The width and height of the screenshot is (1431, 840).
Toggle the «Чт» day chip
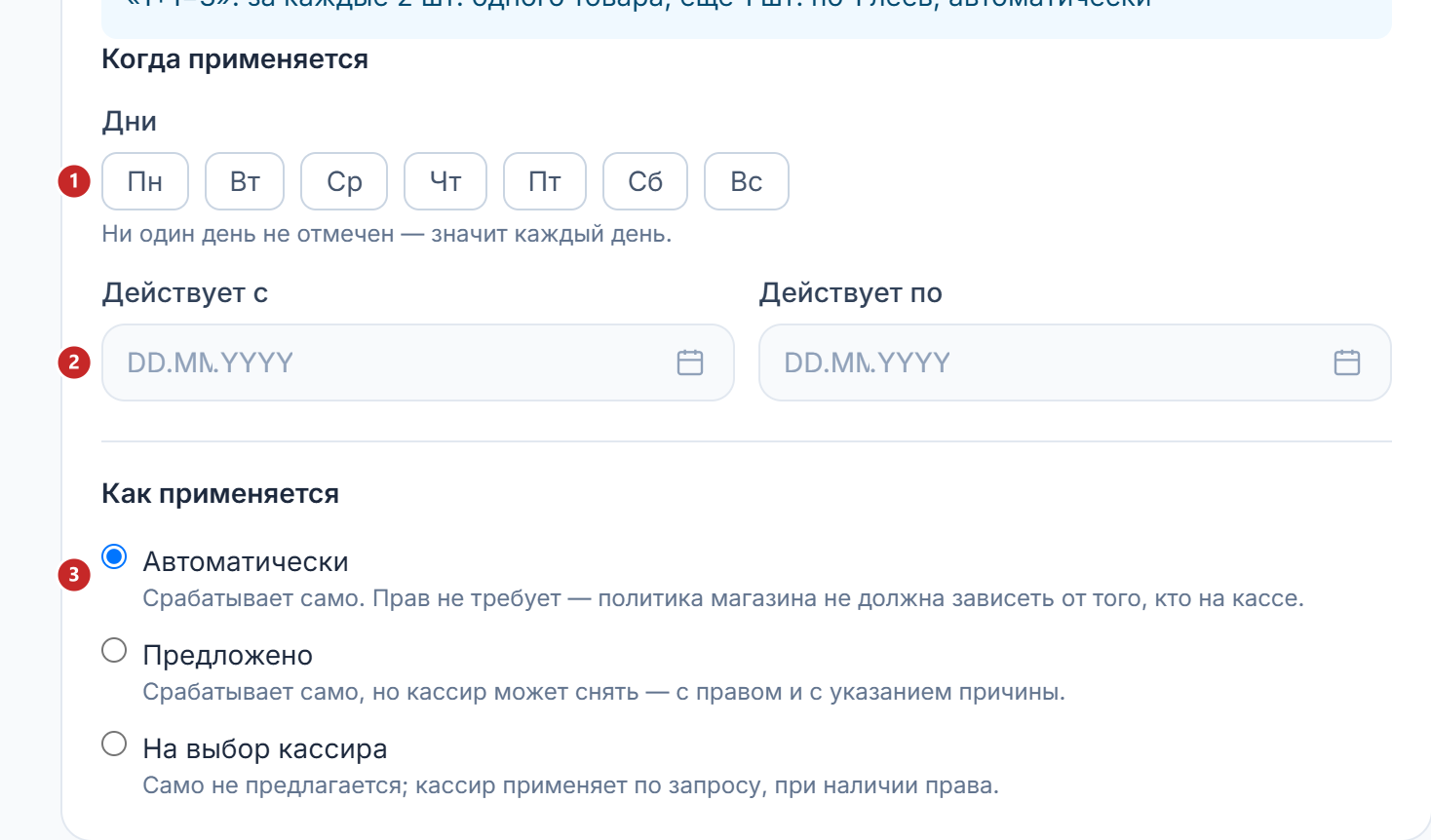[x=445, y=181]
